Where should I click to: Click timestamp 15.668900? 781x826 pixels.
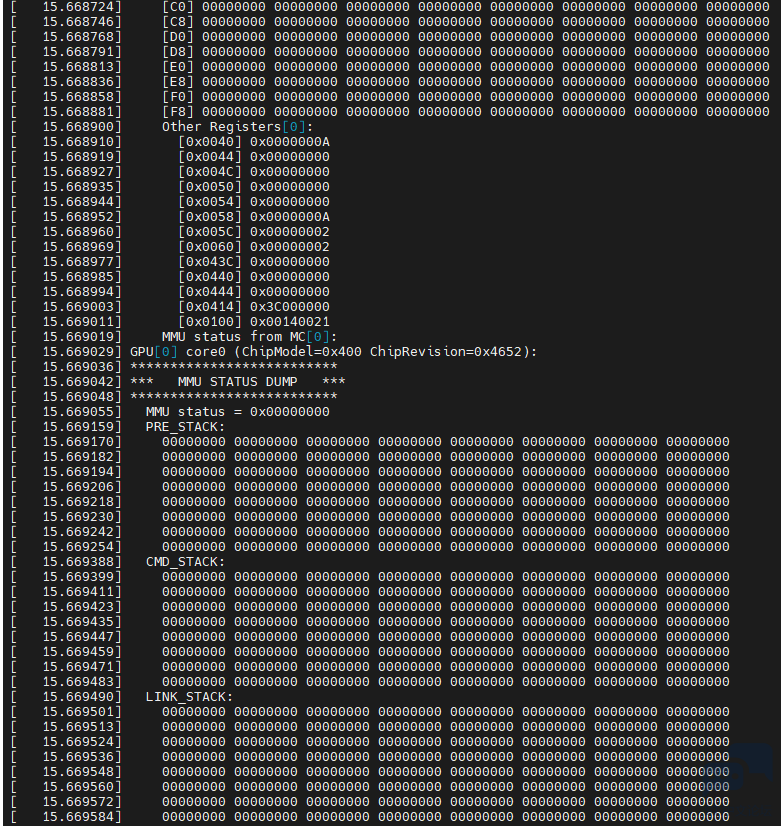pyautogui.click(x=78, y=127)
